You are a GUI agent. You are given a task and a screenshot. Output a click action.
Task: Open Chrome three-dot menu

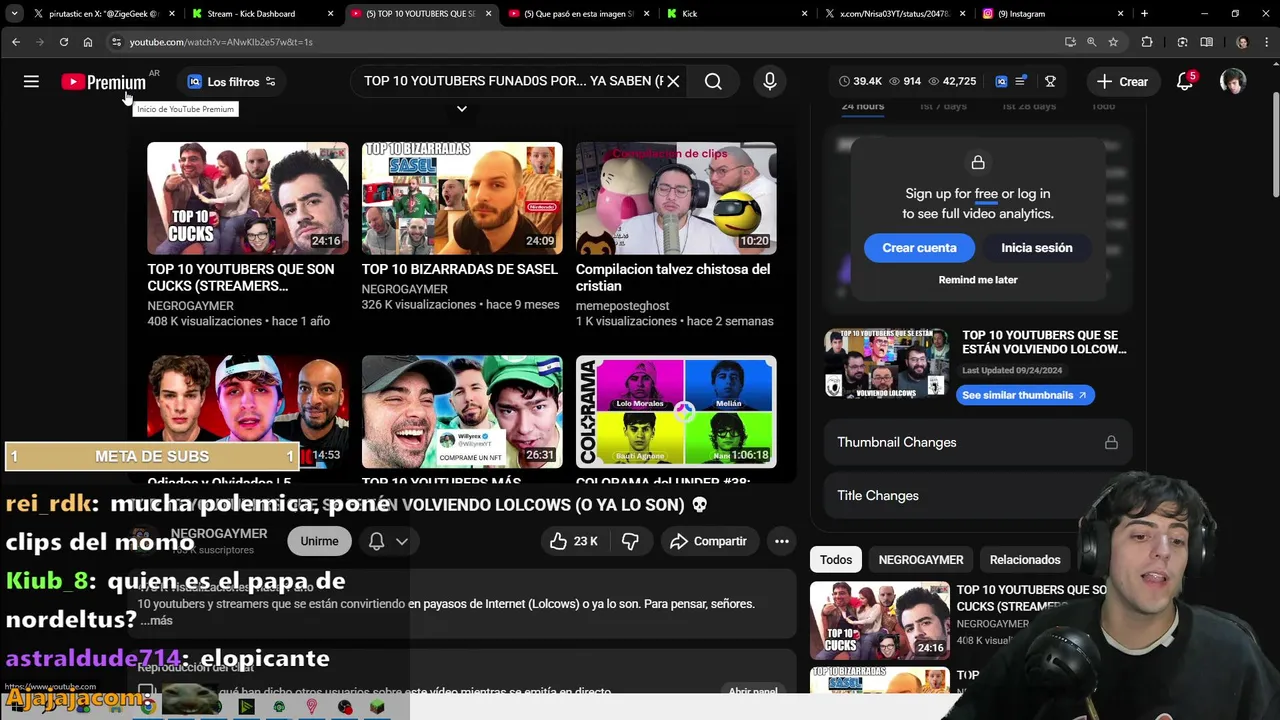tap(1266, 42)
